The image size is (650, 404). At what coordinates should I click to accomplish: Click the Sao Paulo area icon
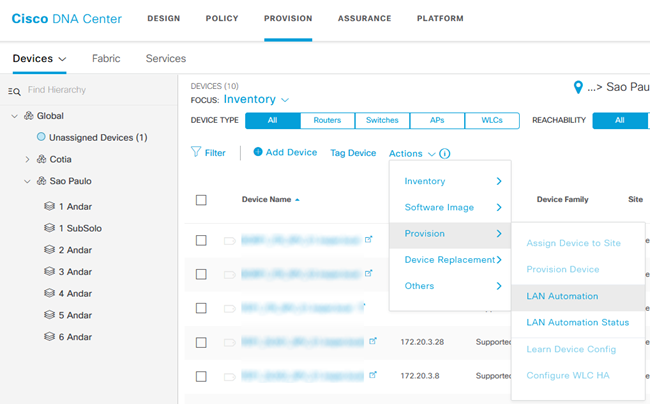[x=41, y=181]
